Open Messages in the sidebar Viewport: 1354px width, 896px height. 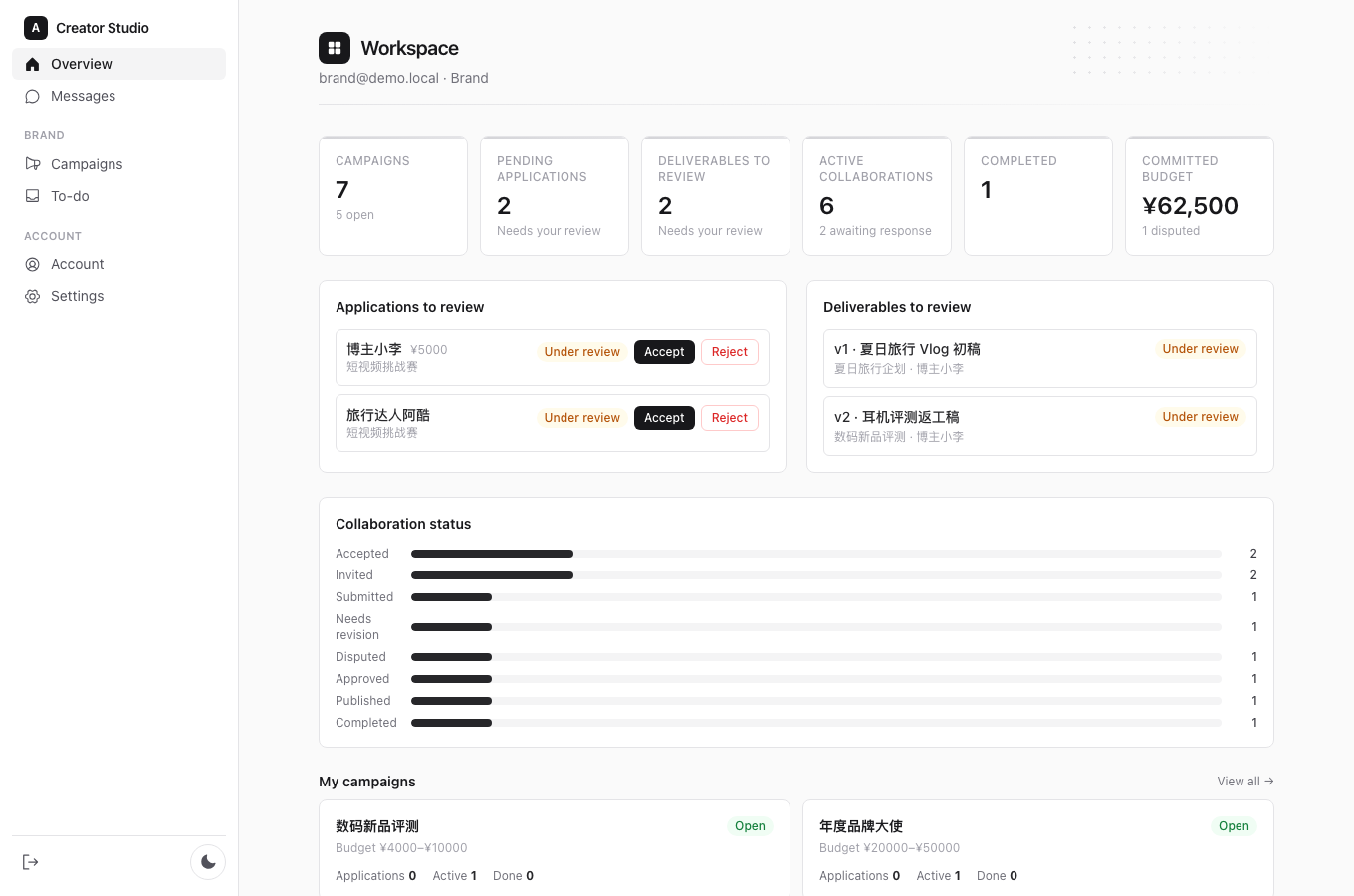119,96
